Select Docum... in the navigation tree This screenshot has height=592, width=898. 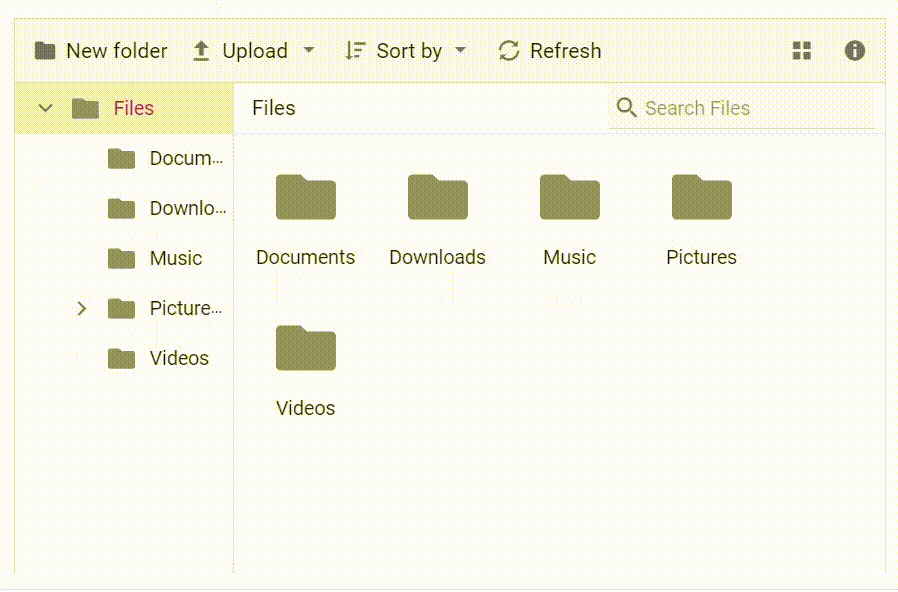[x=186, y=158]
